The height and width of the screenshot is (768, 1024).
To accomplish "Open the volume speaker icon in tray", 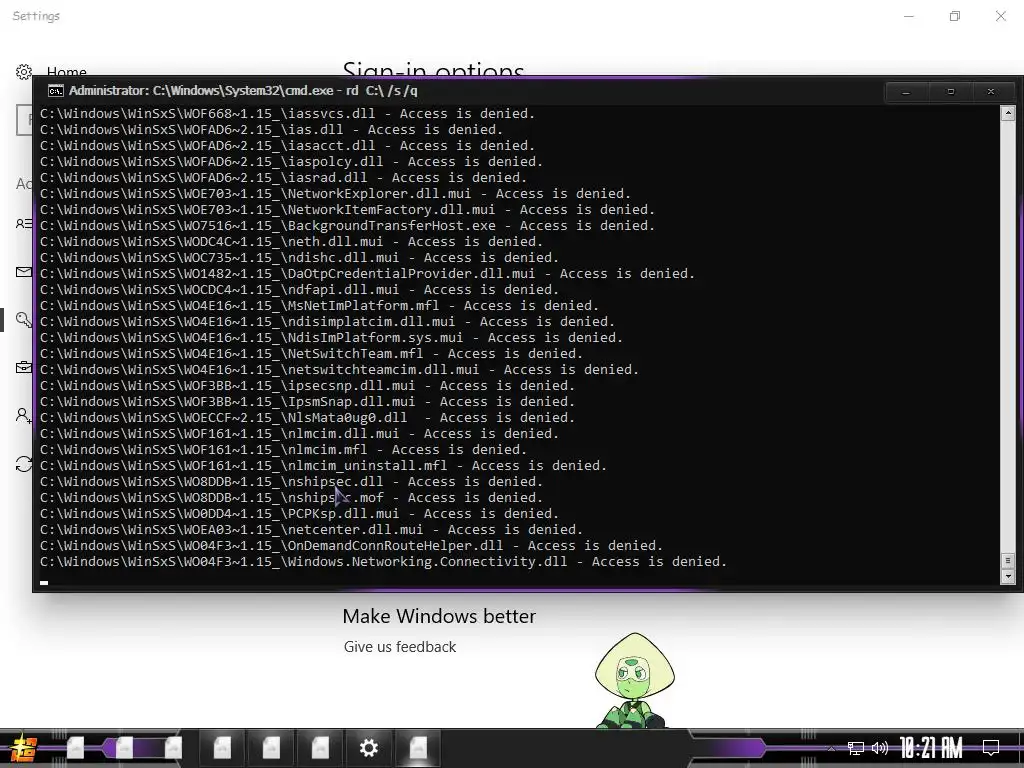I will coord(880,748).
